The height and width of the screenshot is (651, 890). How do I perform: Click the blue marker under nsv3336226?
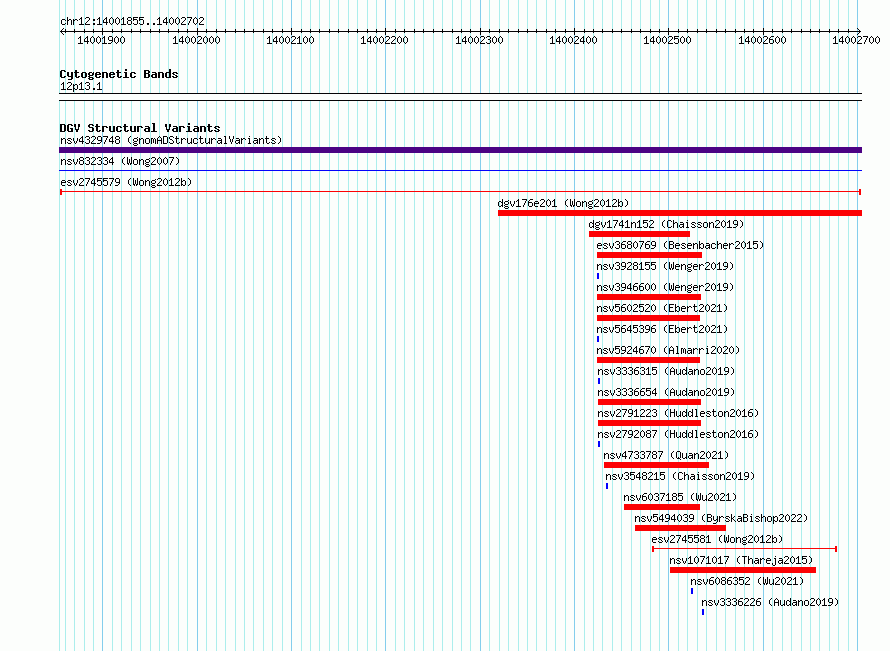coord(703,612)
